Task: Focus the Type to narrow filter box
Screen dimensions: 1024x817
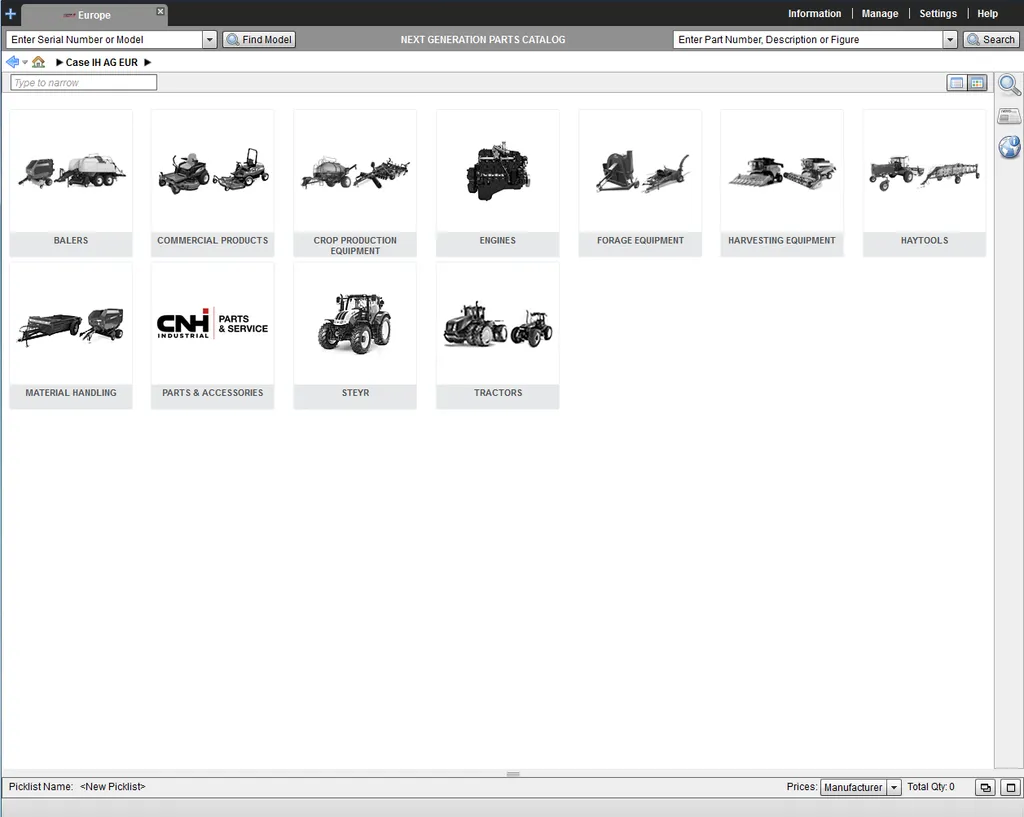Action: [x=84, y=83]
